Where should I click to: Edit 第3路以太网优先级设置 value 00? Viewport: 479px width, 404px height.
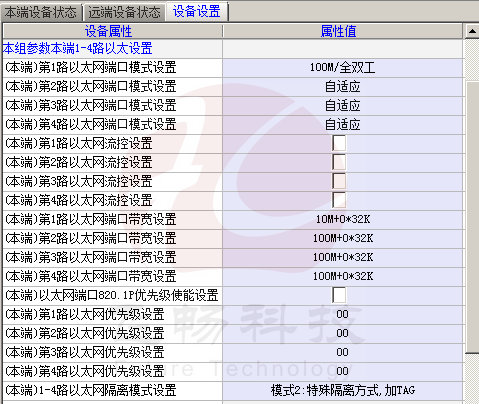tap(343, 352)
